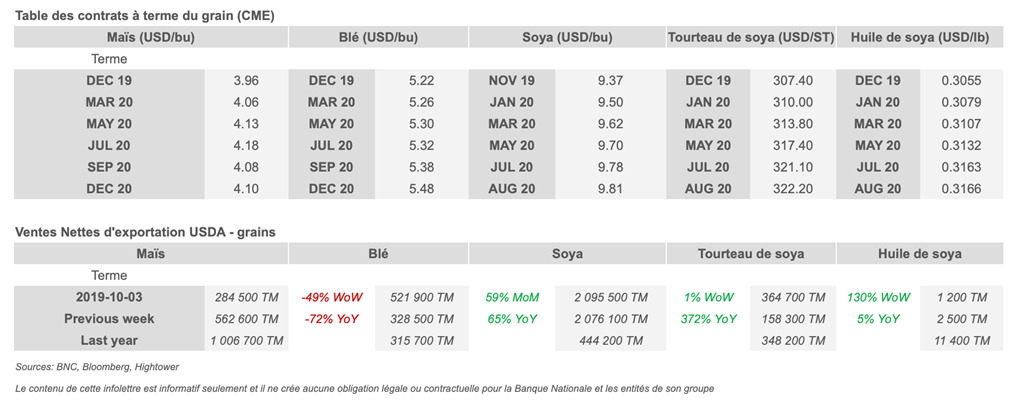Click the Soya (USD/bu) header cell

pos(567,37)
